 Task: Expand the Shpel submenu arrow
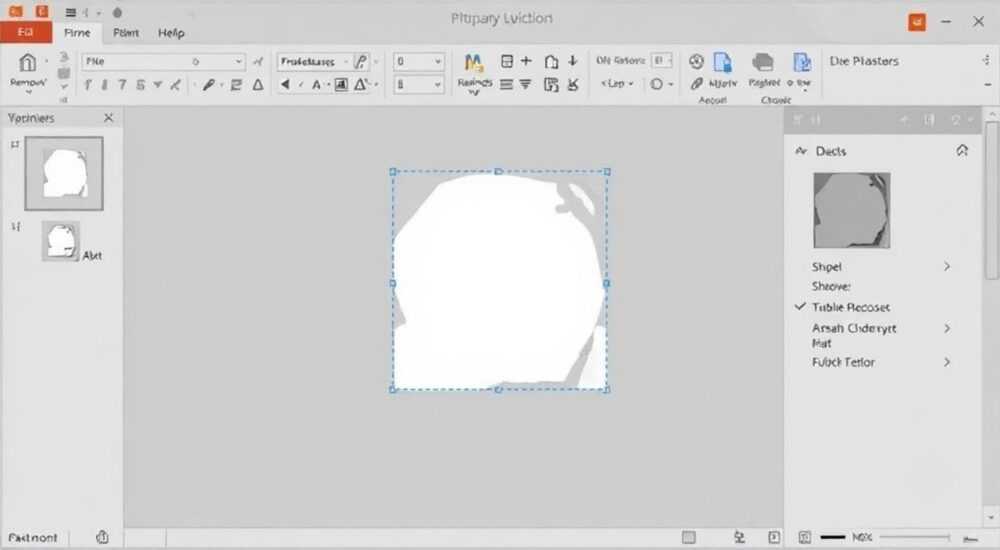[x=947, y=267]
